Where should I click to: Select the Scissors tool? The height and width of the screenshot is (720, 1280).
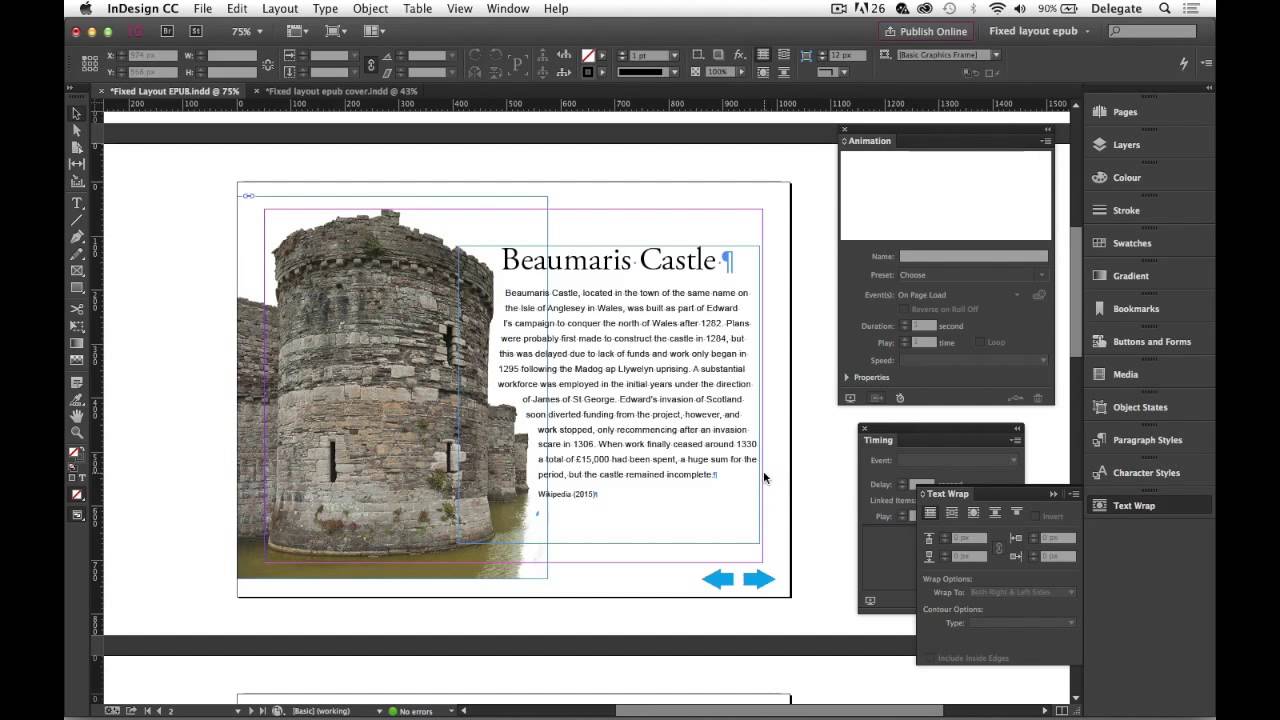point(77,309)
